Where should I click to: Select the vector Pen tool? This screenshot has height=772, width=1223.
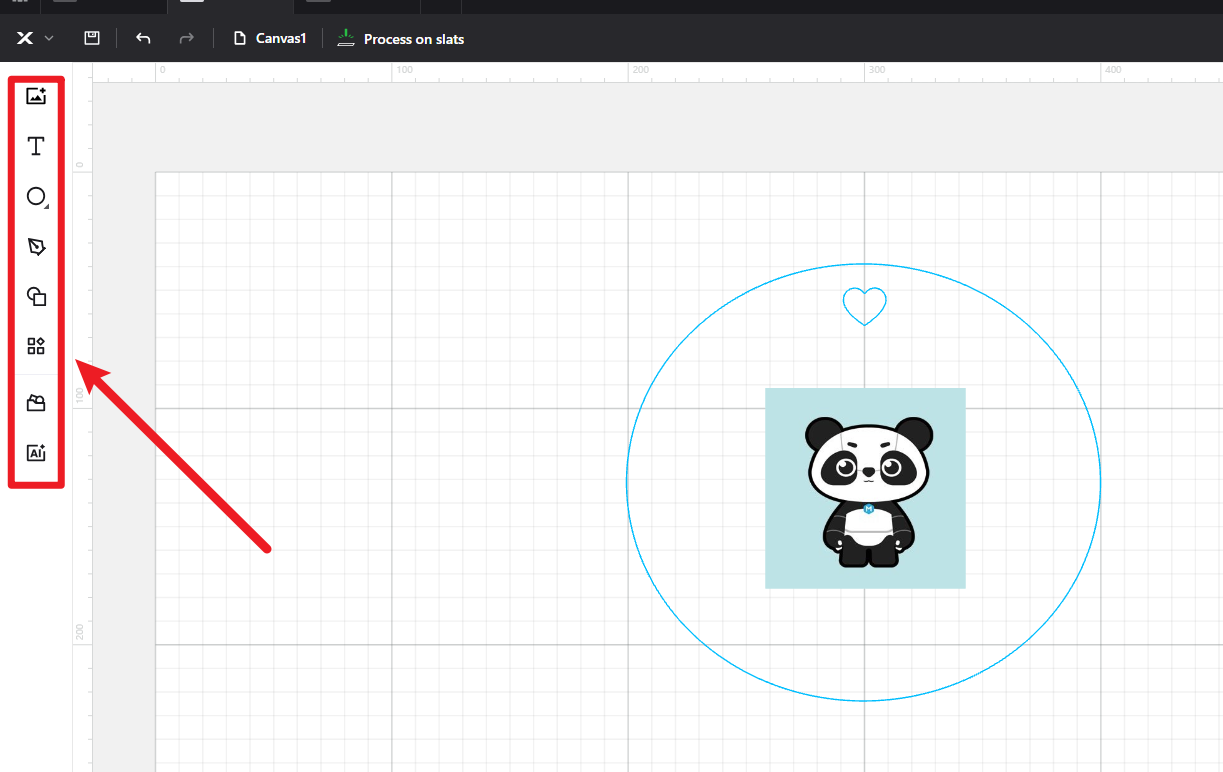(x=36, y=247)
